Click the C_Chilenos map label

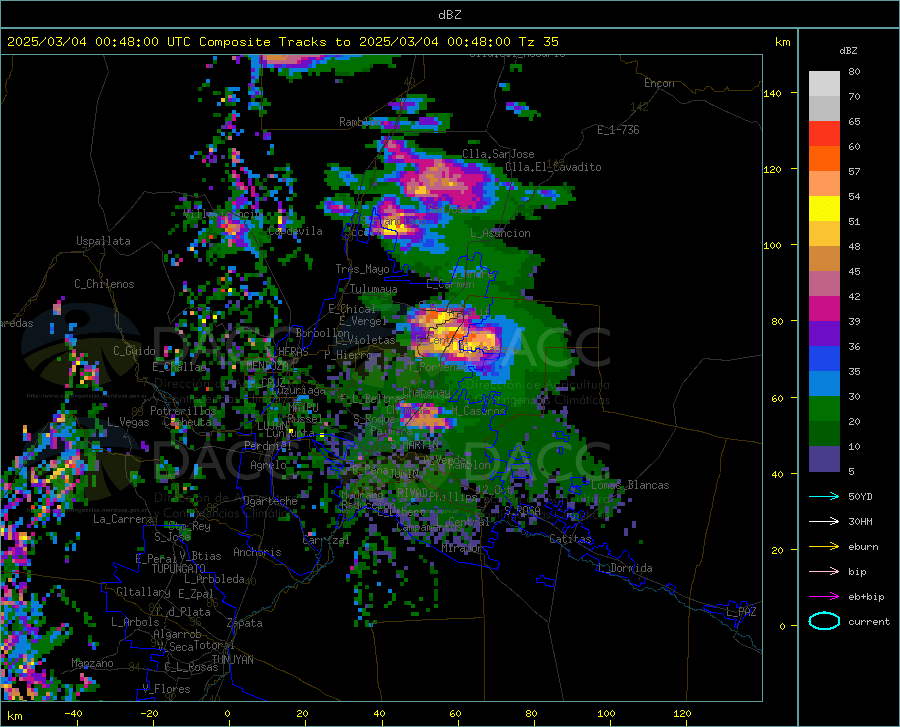[x=104, y=284]
